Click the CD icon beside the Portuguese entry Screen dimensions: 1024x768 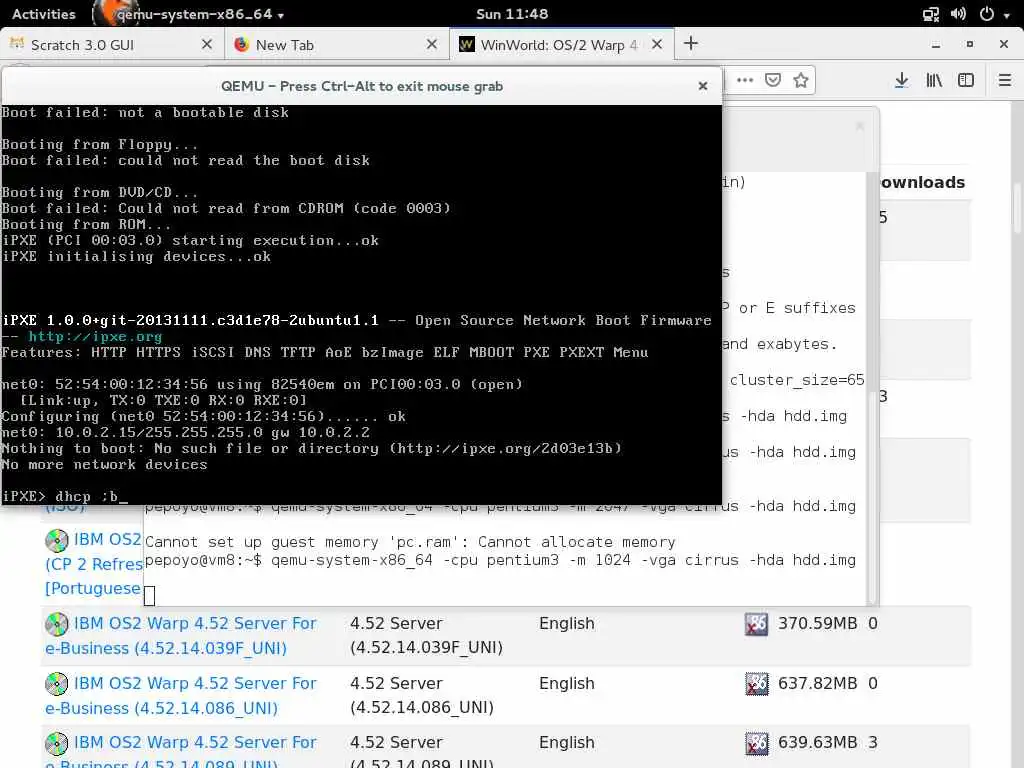pos(57,540)
